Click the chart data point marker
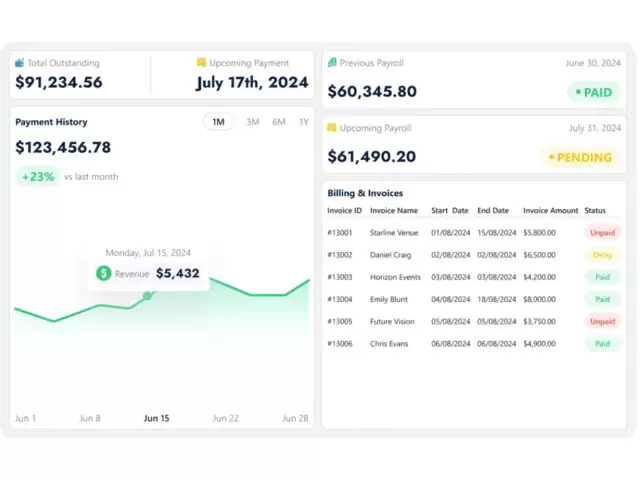 point(147,295)
